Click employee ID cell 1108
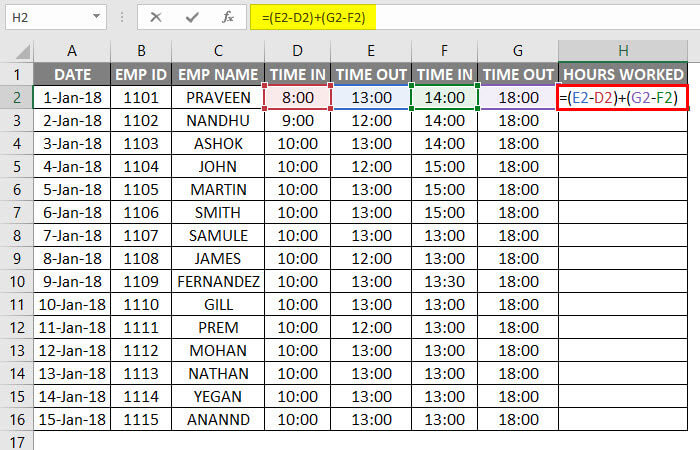This screenshot has width=700, height=450. 141,258
